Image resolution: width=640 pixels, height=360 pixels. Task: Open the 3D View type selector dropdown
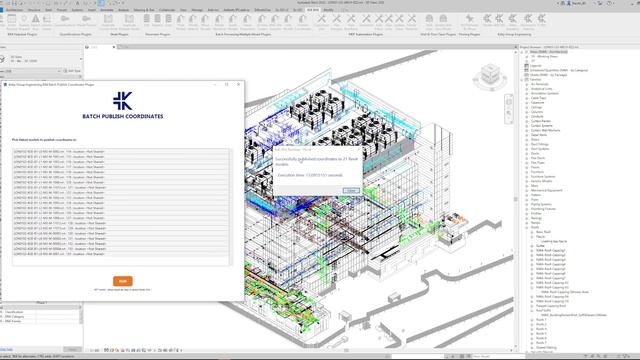pyautogui.click(x=80, y=59)
